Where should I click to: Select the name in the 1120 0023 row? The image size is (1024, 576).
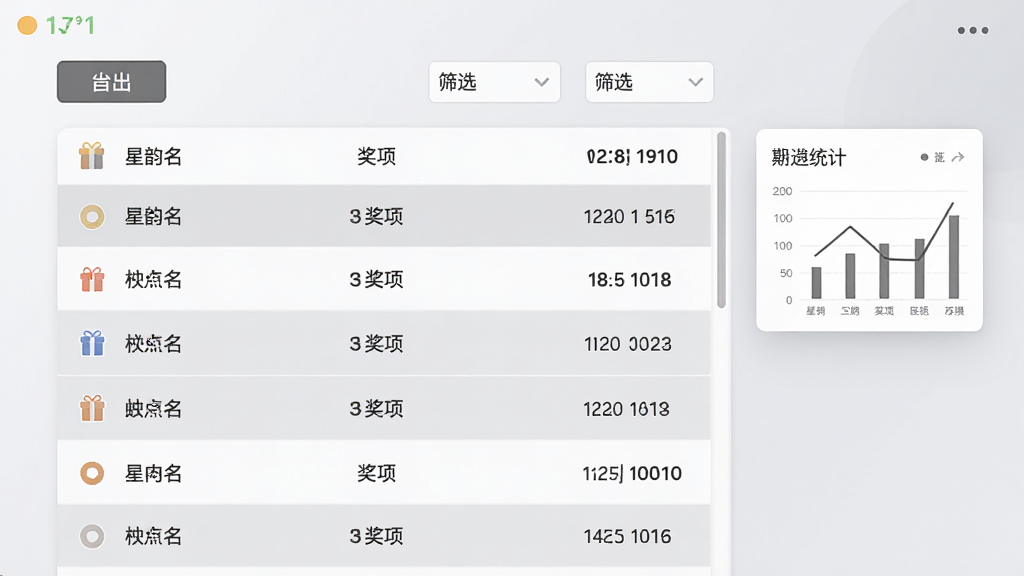click(153, 344)
